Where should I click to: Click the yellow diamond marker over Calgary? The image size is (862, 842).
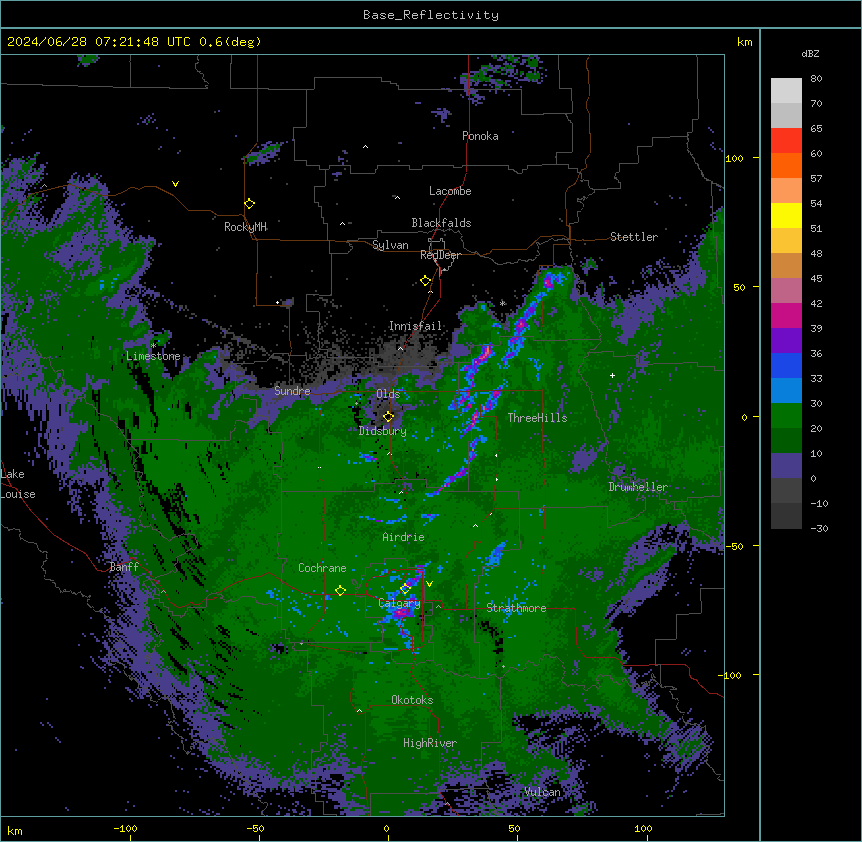click(406, 589)
